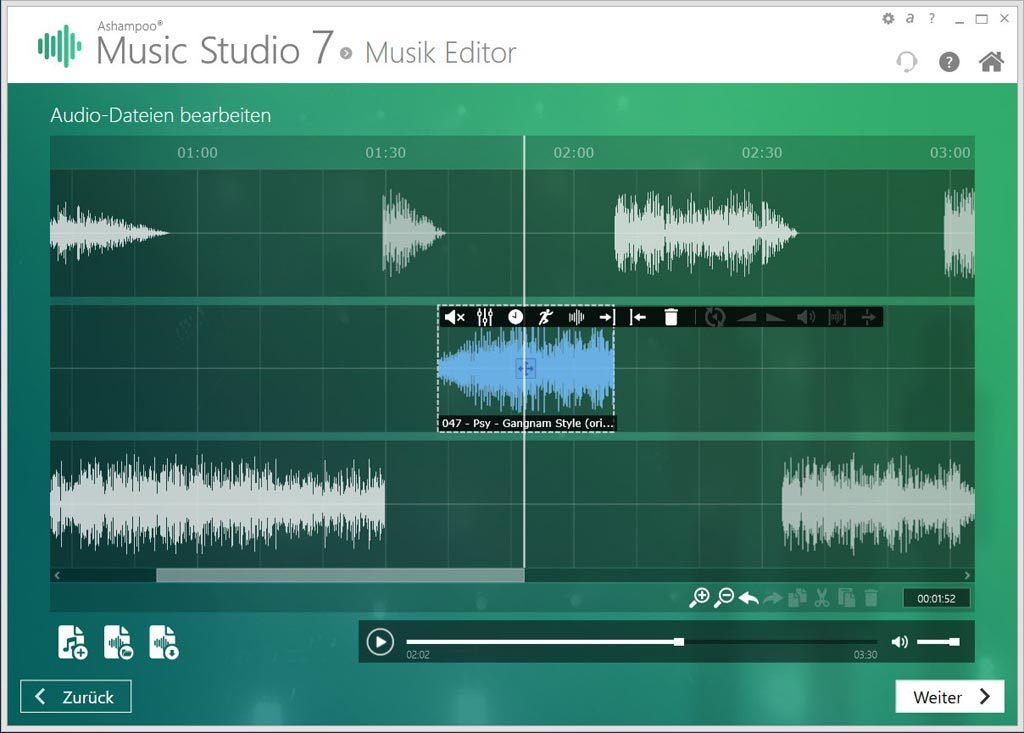This screenshot has width=1024, height=733.
Task: Click the fade-out ramp icon
Action: tap(775, 318)
